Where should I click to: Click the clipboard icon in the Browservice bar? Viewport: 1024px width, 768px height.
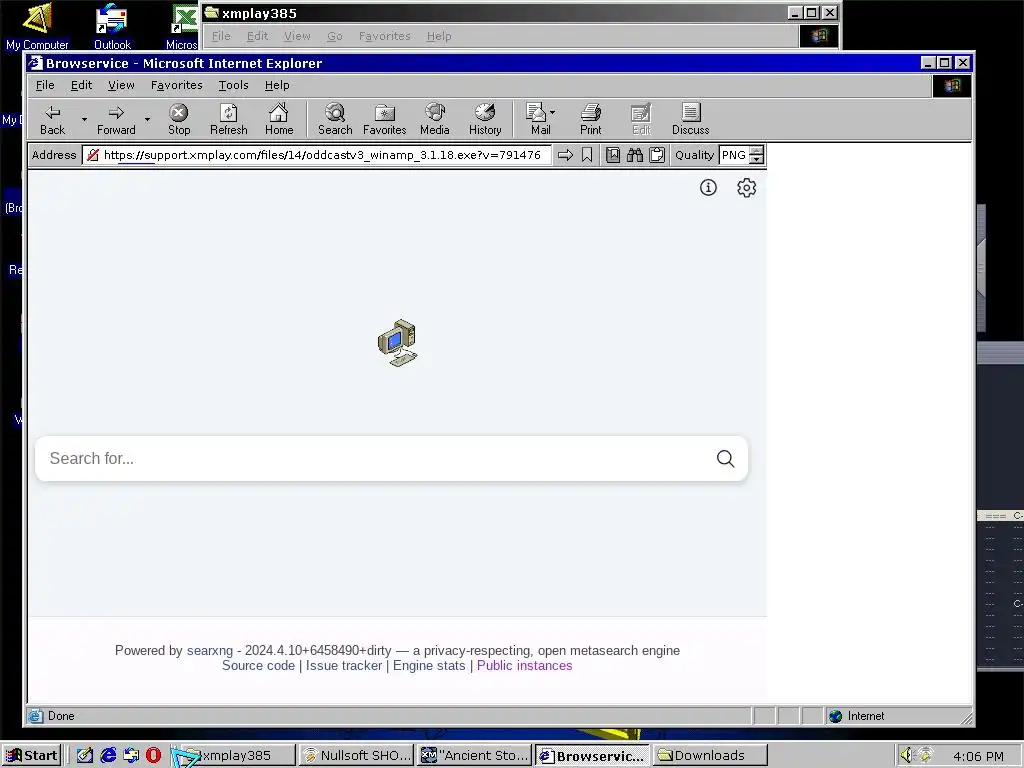tap(657, 155)
